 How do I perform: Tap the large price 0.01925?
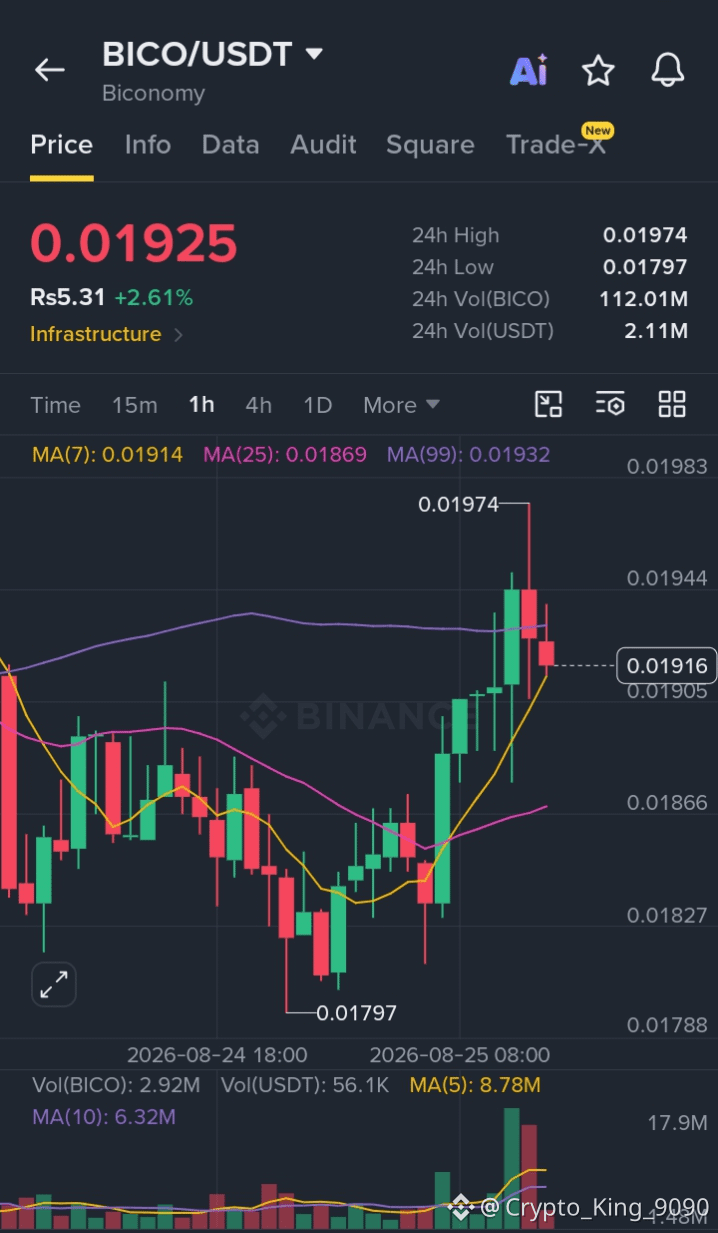coord(134,243)
